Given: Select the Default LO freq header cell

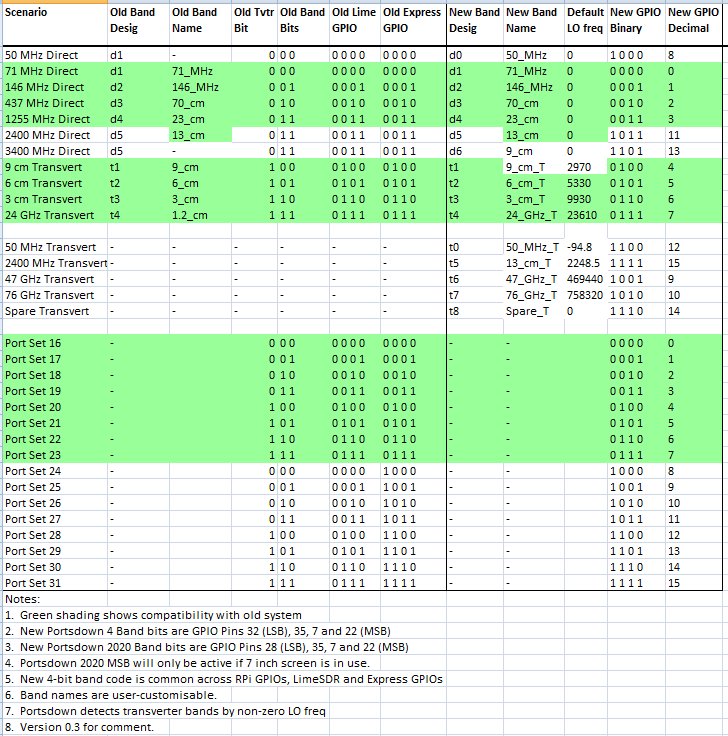Looking at the screenshot, I should (x=584, y=20).
